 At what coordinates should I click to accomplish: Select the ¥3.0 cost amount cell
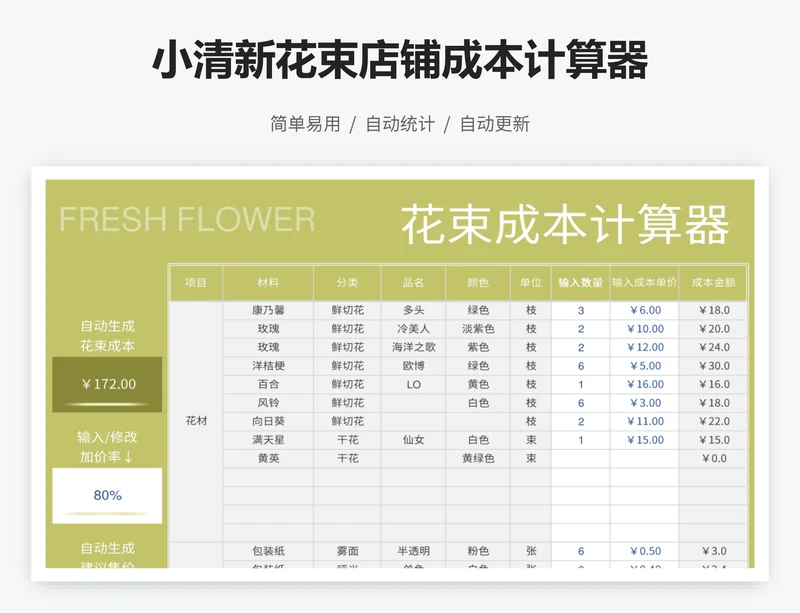tap(713, 551)
